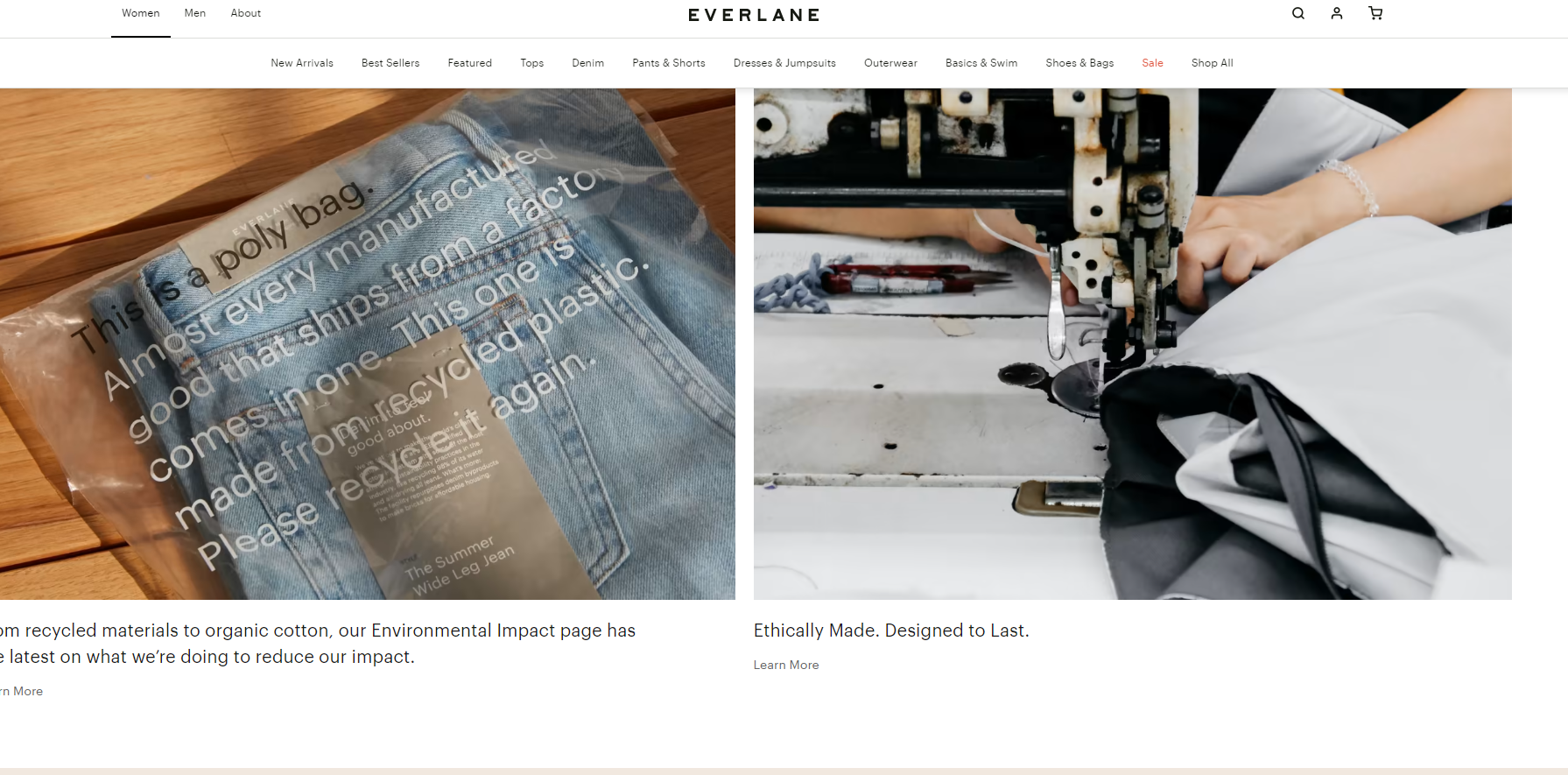This screenshot has width=1568, height=775.
Task: Open the account profile icon
Action: tap(1337, 13)
